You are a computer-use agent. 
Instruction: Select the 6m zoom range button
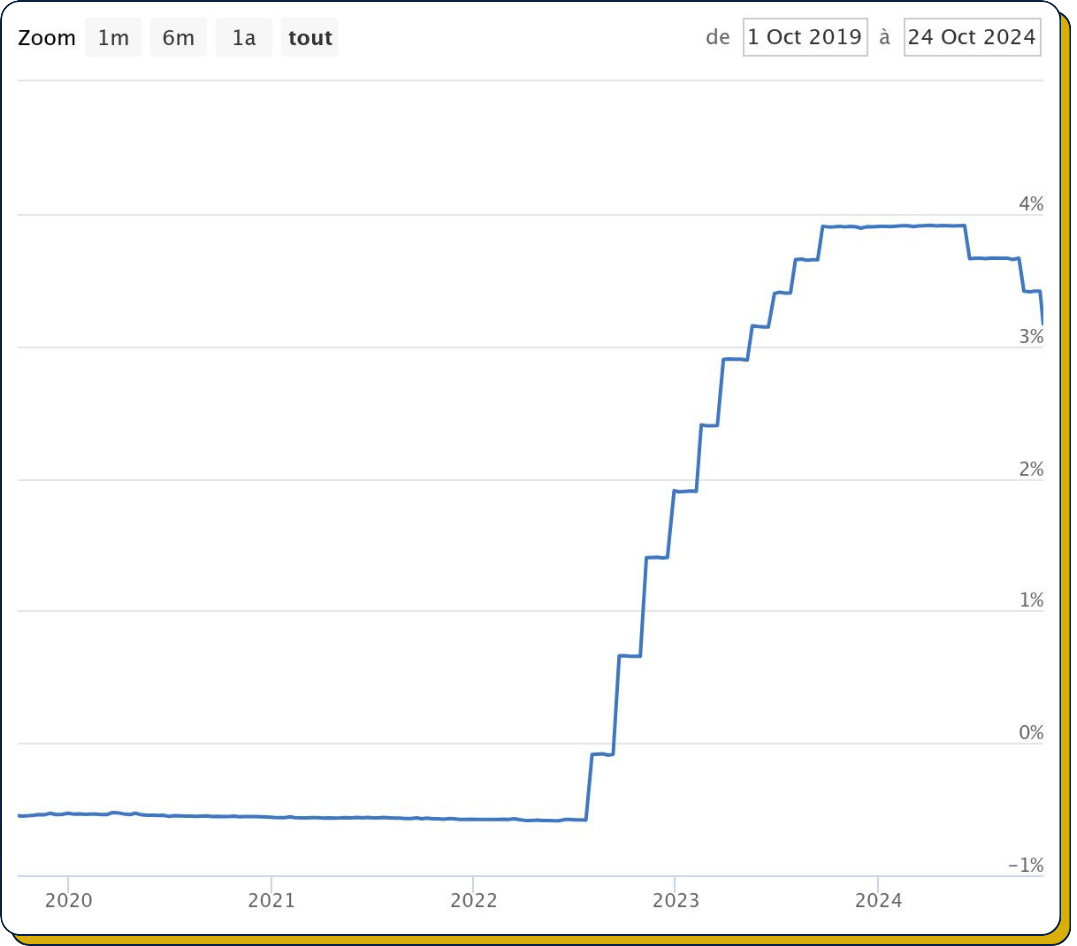[179, 37]
